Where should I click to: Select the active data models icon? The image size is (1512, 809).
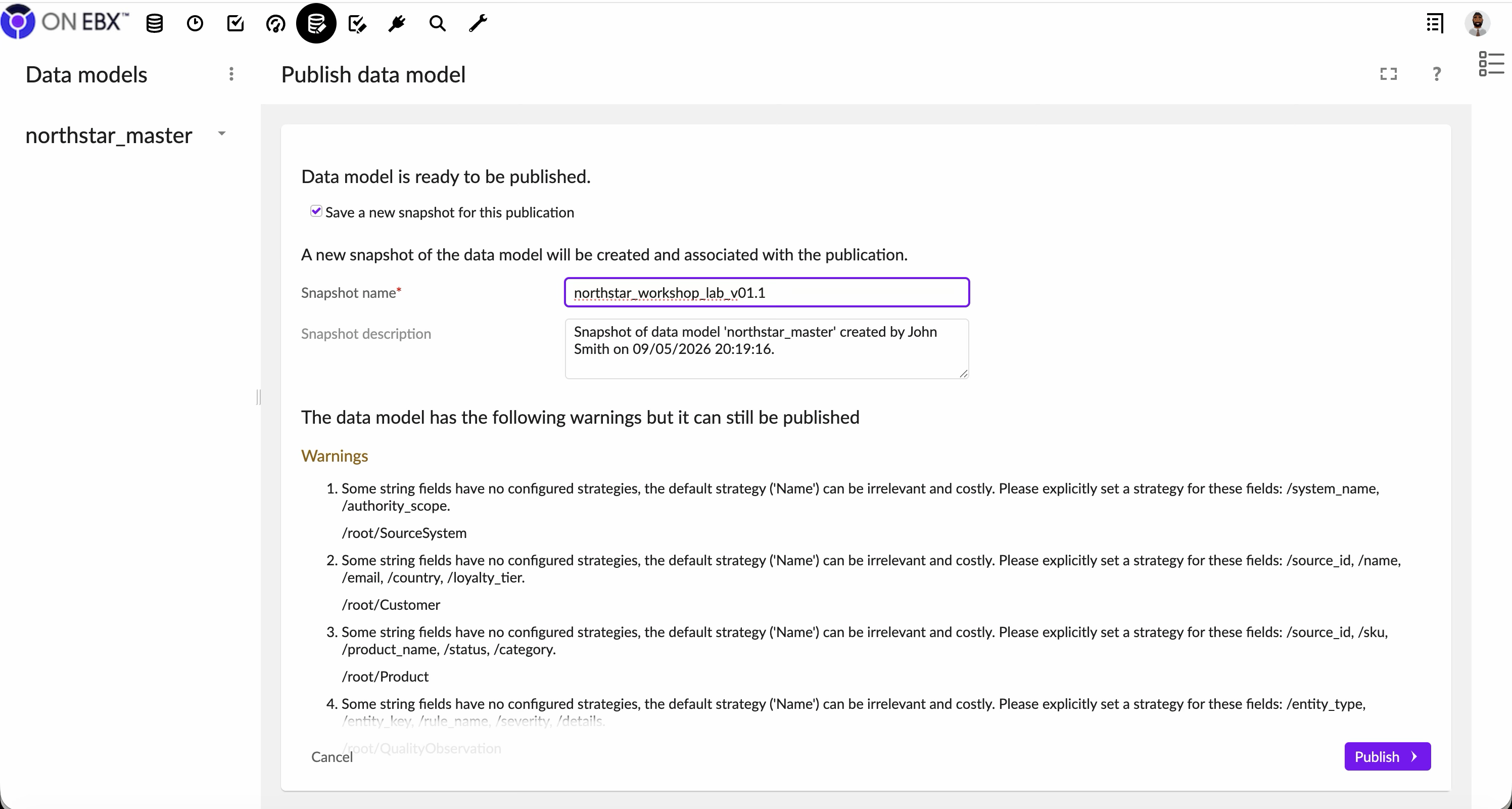[316, 23]
